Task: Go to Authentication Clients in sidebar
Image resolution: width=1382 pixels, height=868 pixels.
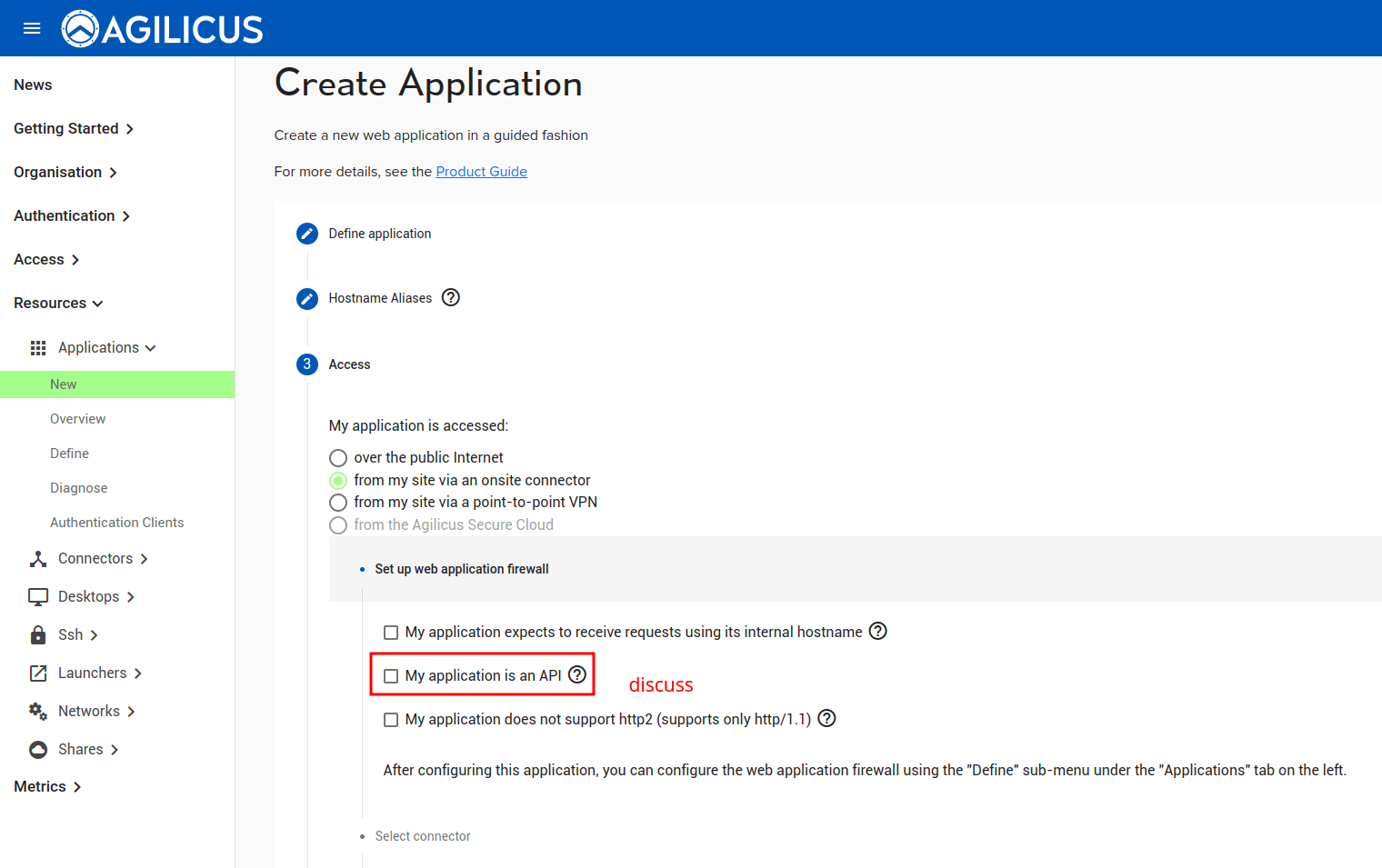Action: [116, 523]
